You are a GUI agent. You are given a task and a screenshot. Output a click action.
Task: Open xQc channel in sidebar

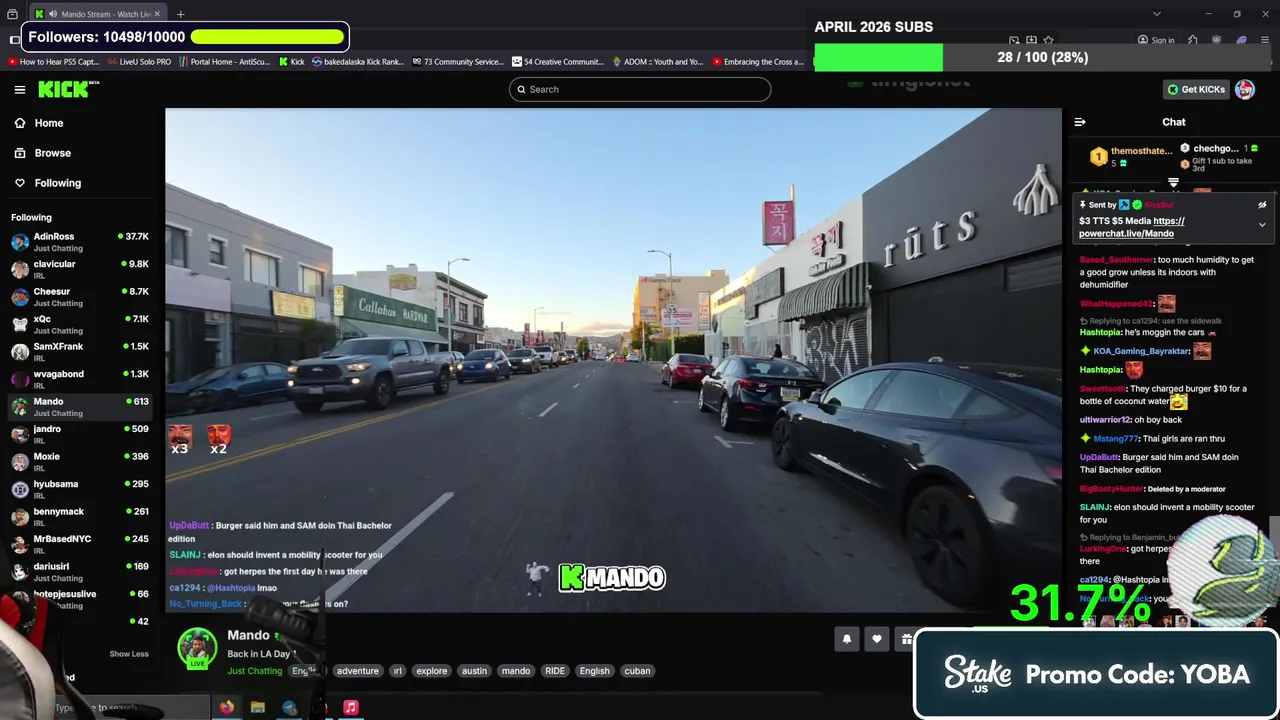(x=80, y=324)
